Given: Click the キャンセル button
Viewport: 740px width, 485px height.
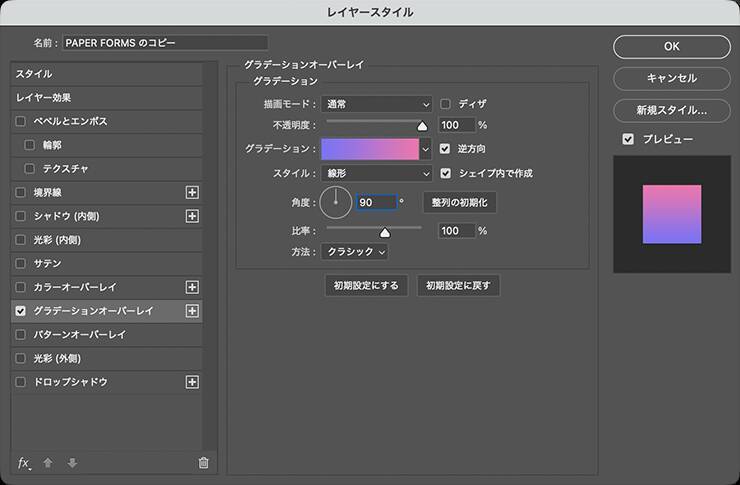Looking at the screenshot, I should pyautogui.click(x=672, y=78).
